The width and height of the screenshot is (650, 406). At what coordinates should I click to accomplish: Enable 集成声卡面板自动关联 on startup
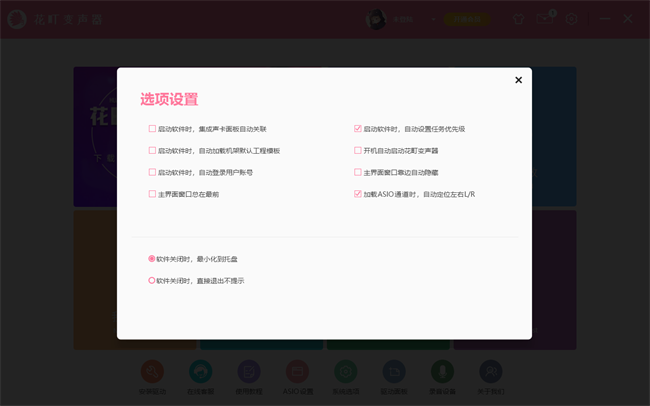[x=153, y=129]
